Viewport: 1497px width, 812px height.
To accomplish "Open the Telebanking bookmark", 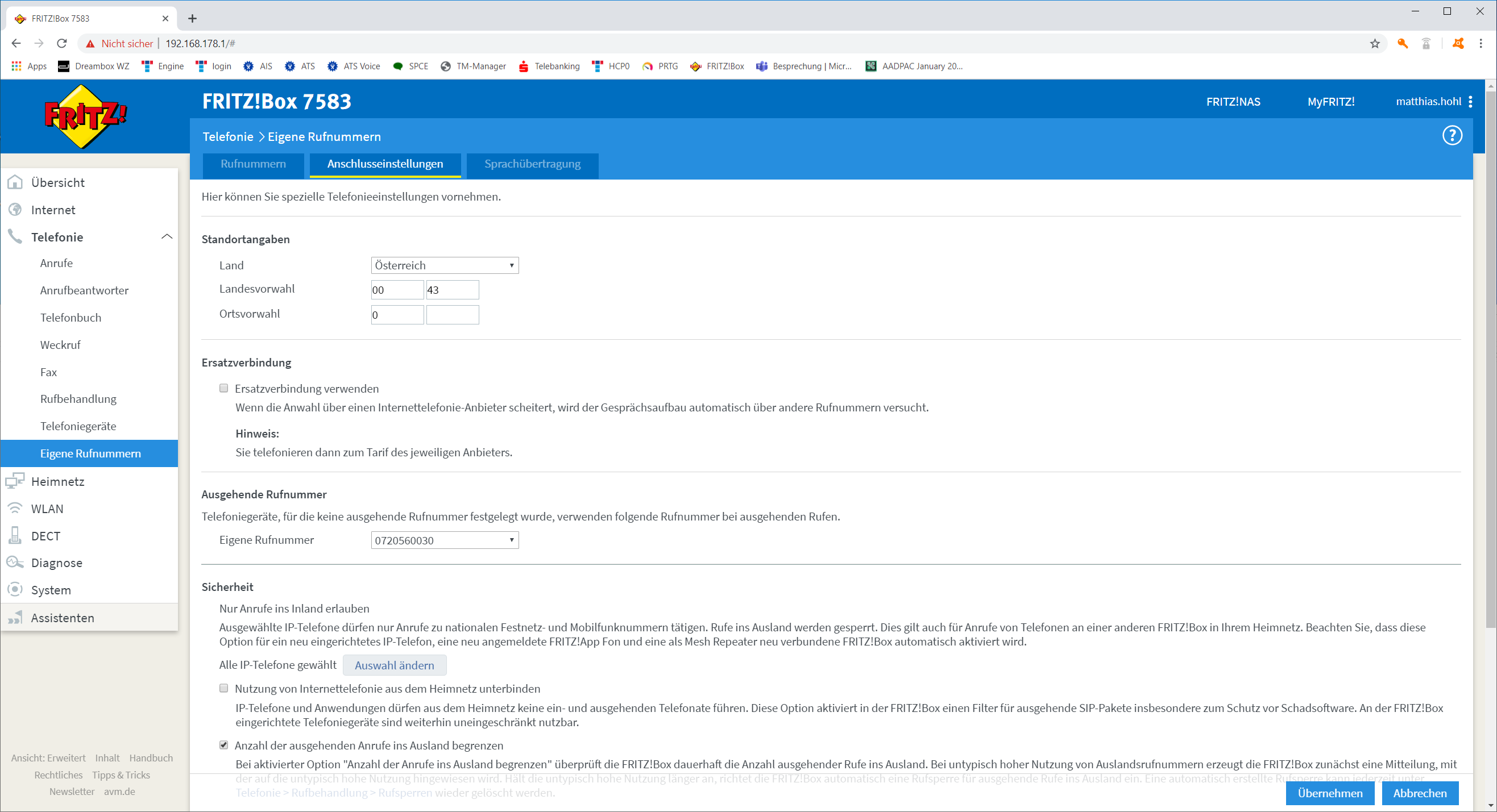I will point(549,66).
